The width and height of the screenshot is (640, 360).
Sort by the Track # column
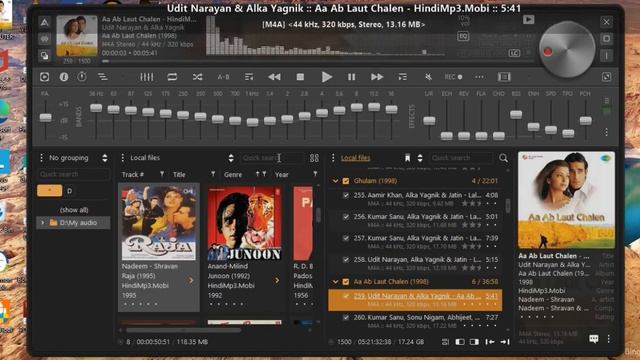[x=133, y=174]
